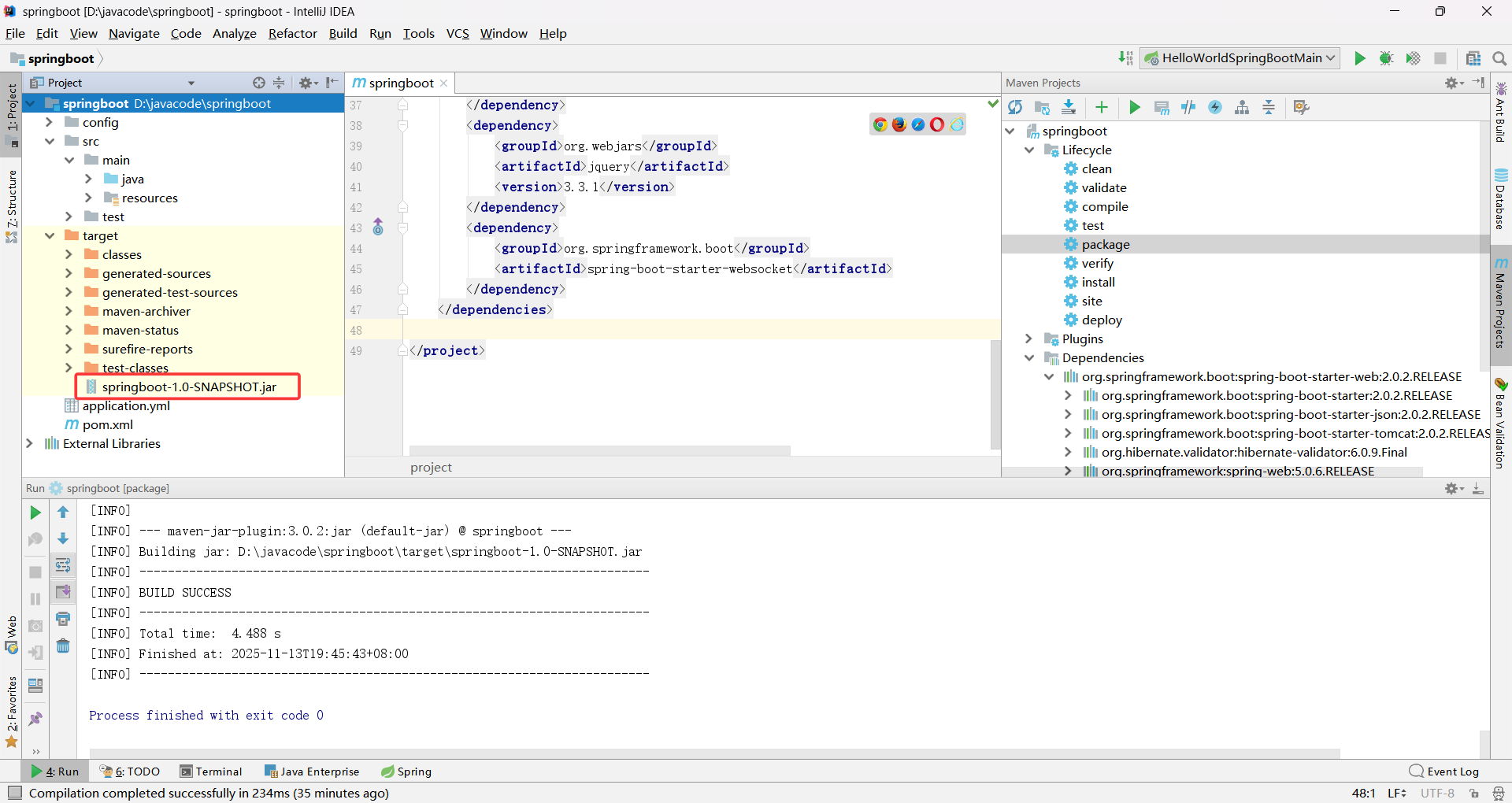This screenshot has width=1512, height=803.
Task: Click Collapse All icon in Project panel
Action: (279, 83)
